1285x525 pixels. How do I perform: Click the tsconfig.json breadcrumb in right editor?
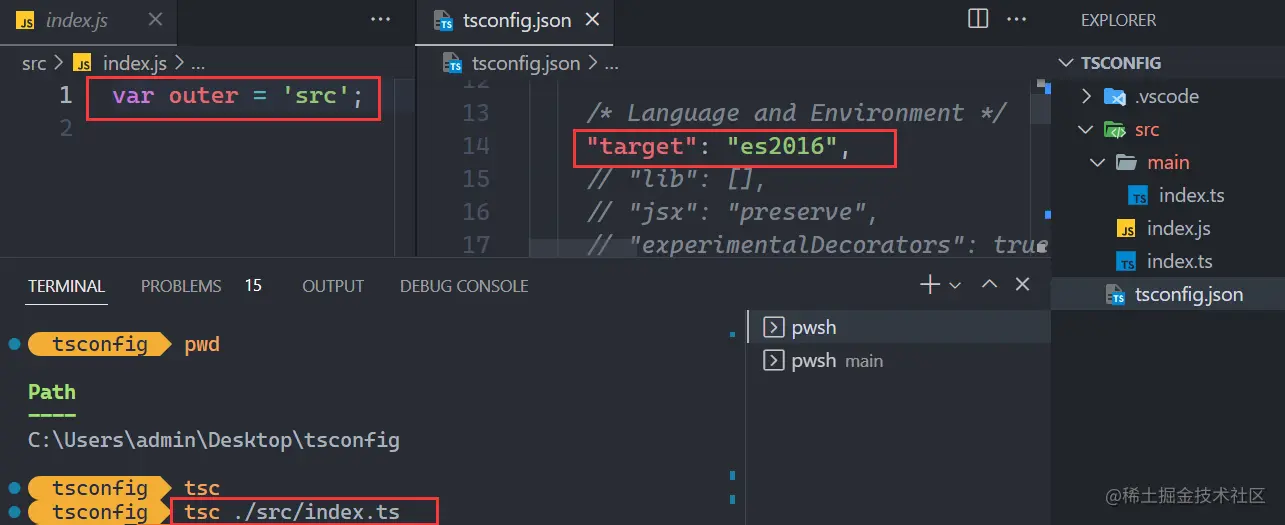(526, 63)
